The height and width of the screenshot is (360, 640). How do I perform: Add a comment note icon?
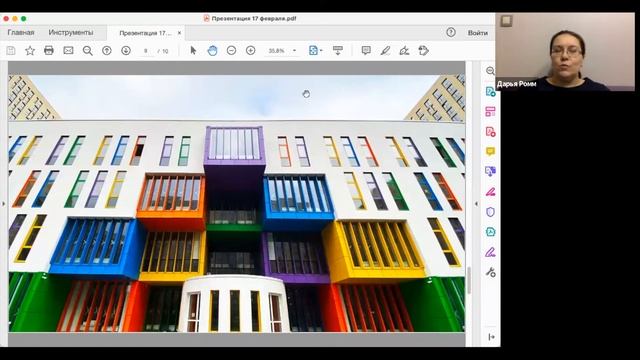(x=366, y=51)
